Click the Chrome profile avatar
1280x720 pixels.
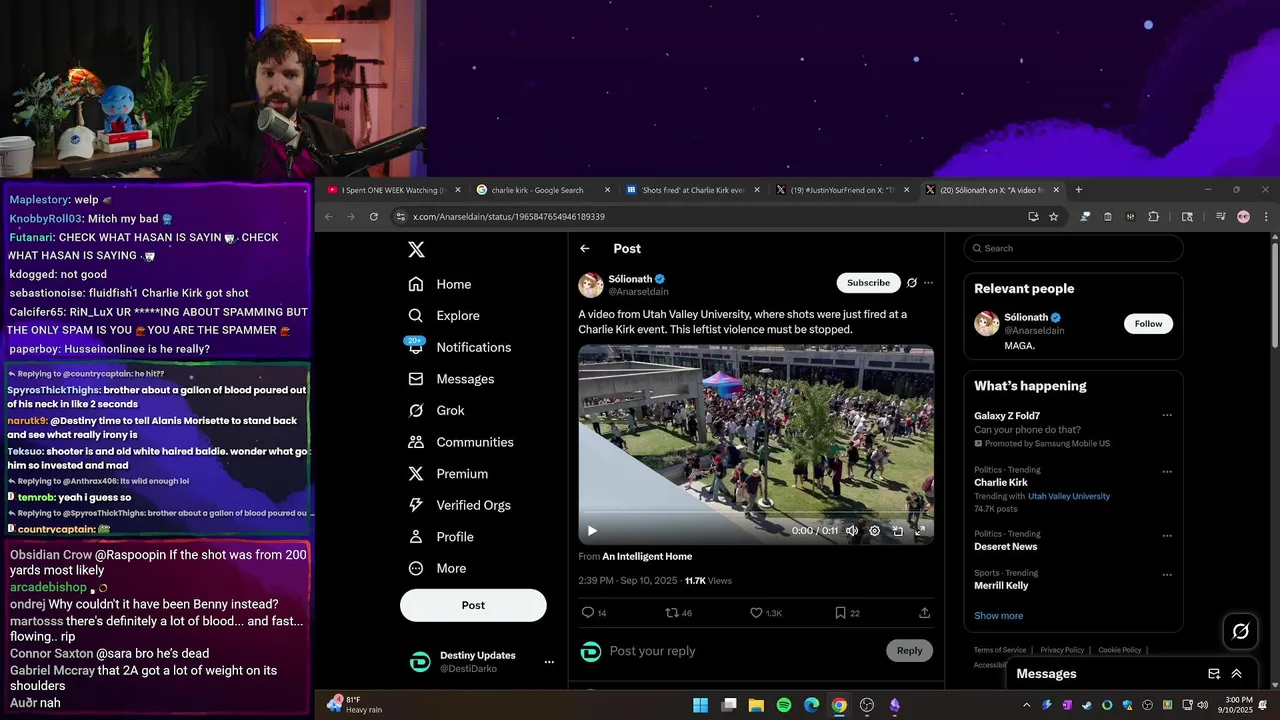1243,217
